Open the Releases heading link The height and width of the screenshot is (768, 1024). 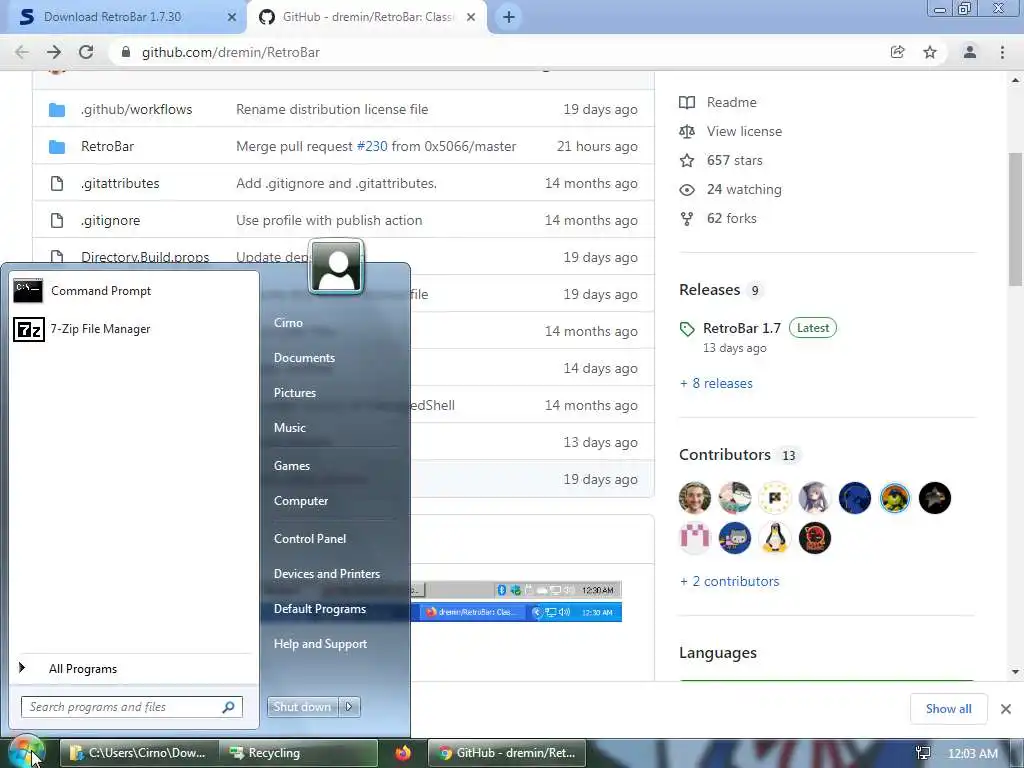(x=709, y=289)
